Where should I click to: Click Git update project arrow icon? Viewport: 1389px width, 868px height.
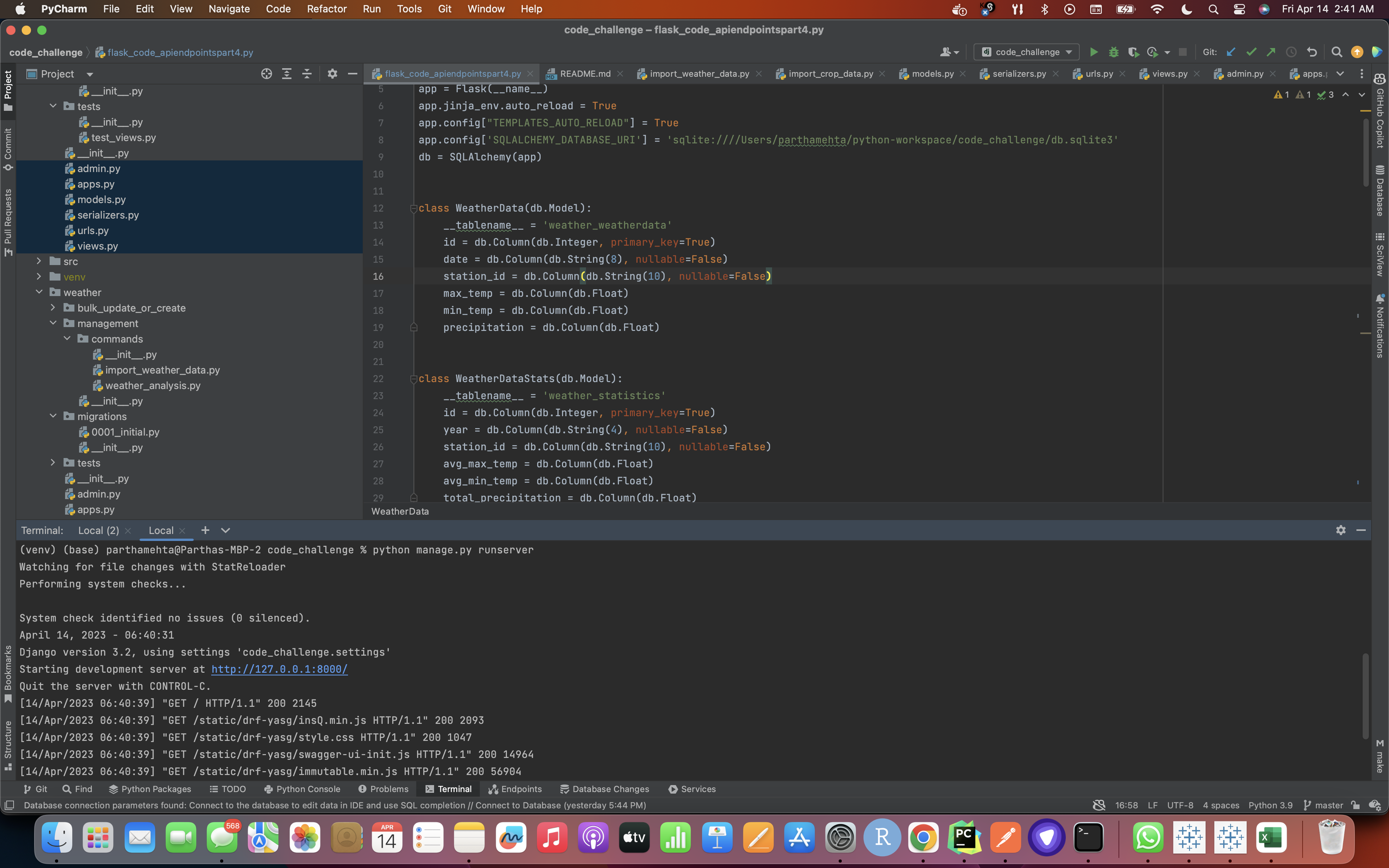[1230, 52]
